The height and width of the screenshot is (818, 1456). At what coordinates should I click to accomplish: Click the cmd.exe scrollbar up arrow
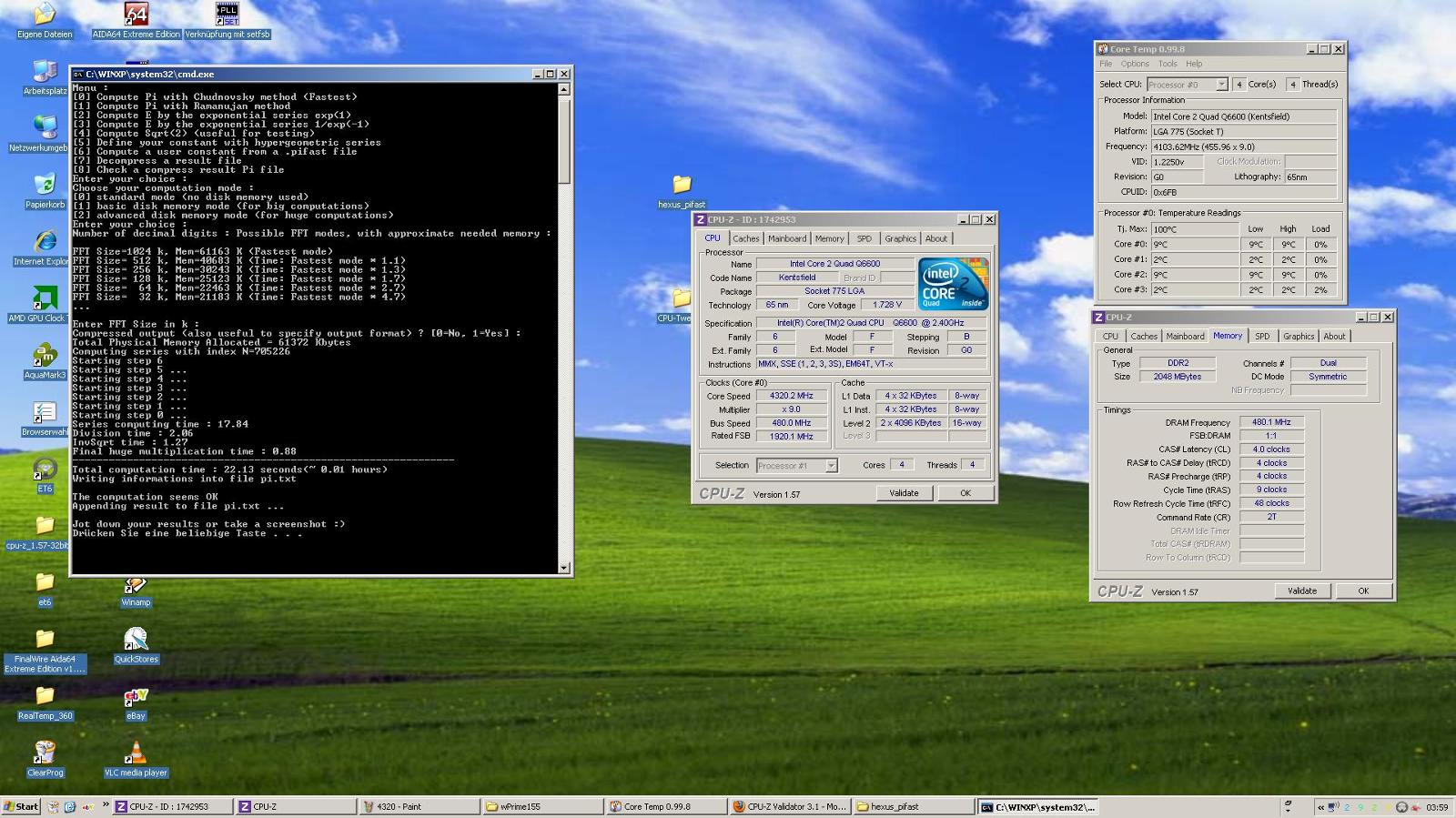pos(564,89)
